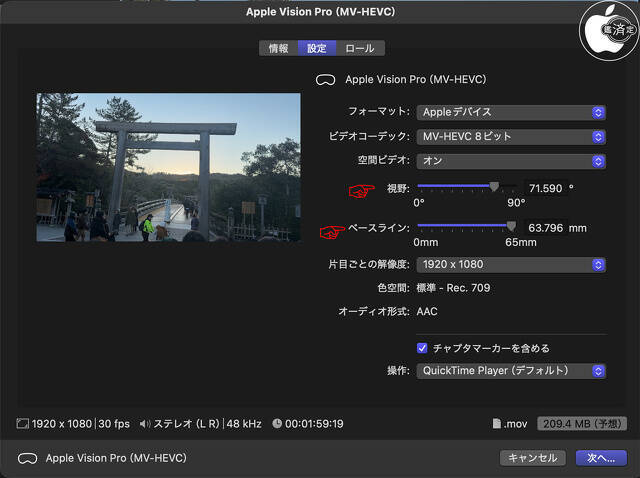Screen dimensions: 640x478
Task: Click the .mov file document icon
Action: click(x=496, y=424)
